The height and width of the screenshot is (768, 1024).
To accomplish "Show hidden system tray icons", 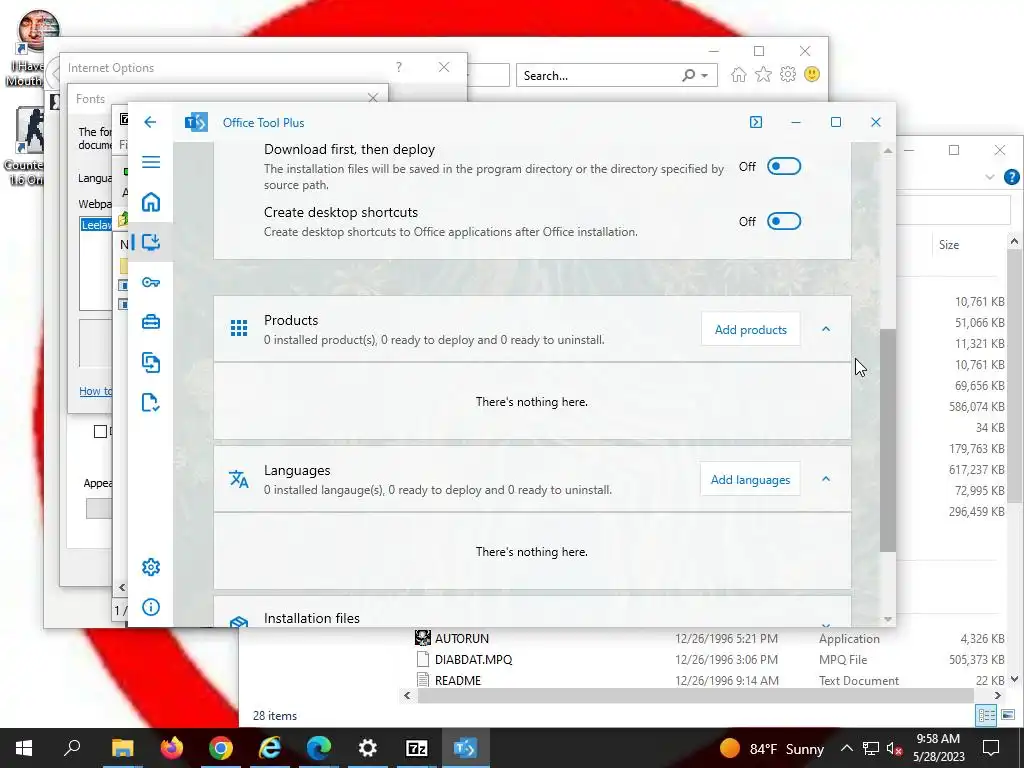I will click(846, 748).
